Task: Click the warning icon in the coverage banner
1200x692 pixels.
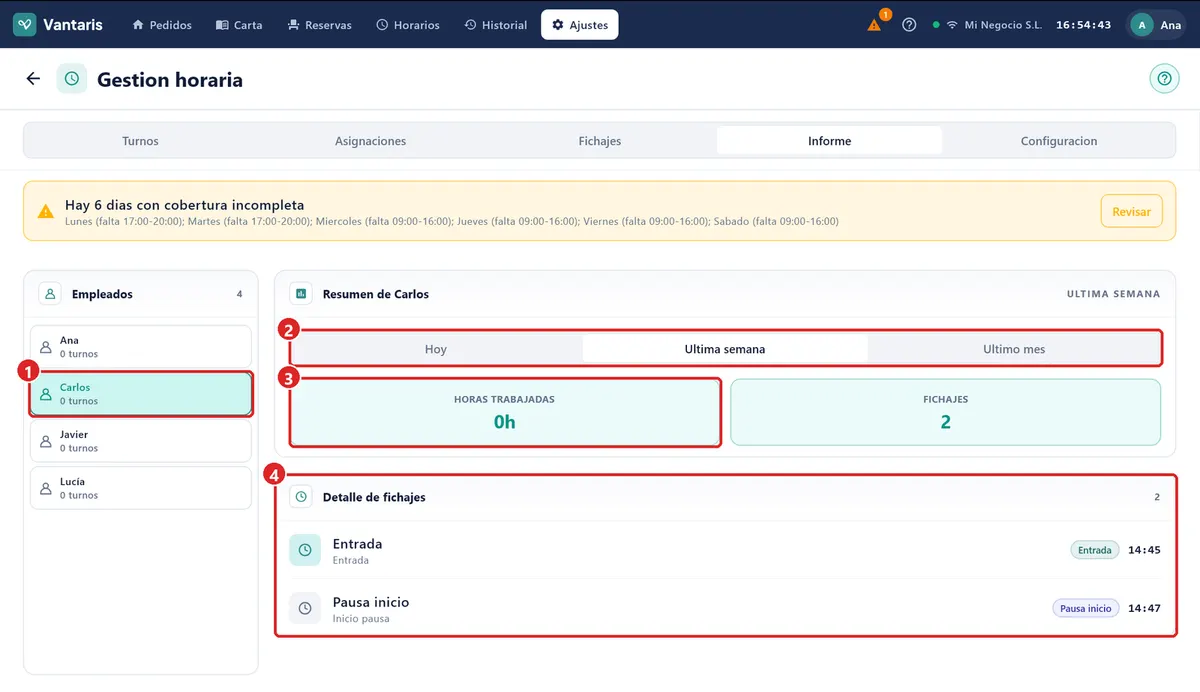Action: 46,212
